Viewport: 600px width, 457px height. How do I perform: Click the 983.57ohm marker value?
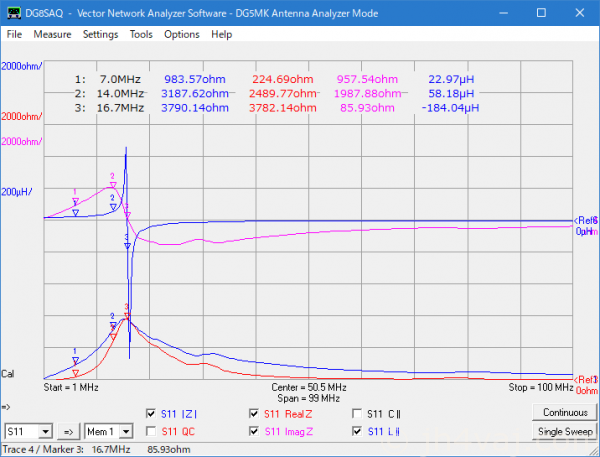point(195,79)
